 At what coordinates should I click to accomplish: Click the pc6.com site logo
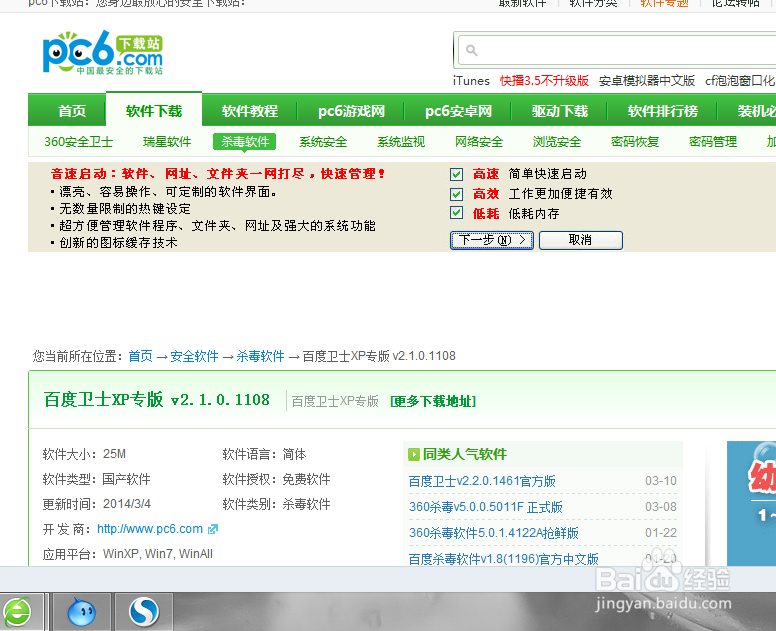(x=102, y=52)
